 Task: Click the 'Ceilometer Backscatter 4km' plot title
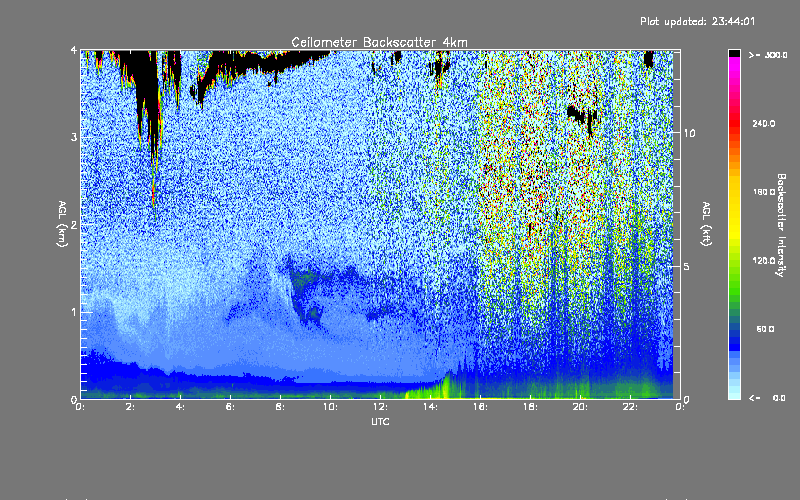(x=379, y=42)
